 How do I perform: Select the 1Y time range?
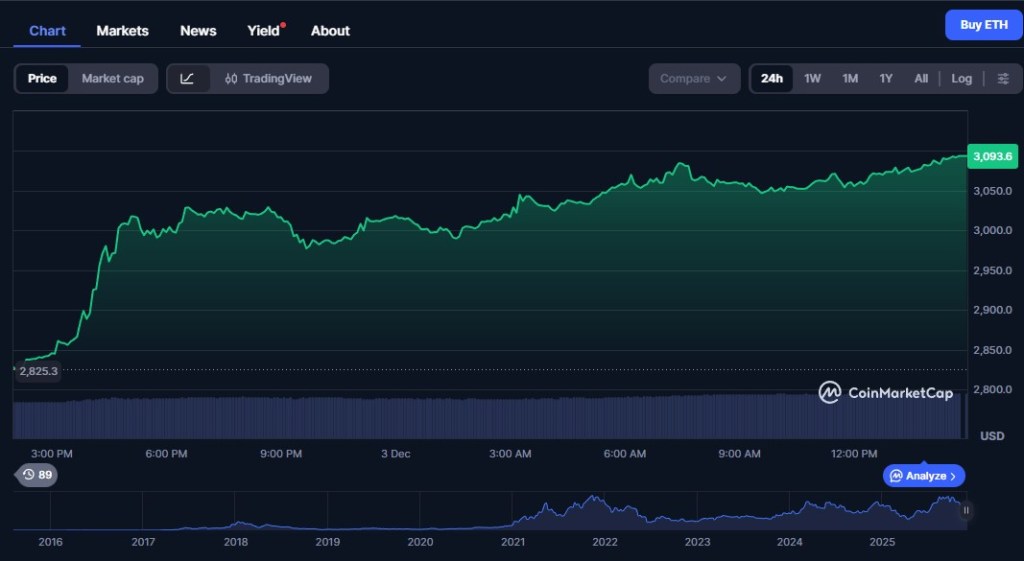click(x=886, y=78)
